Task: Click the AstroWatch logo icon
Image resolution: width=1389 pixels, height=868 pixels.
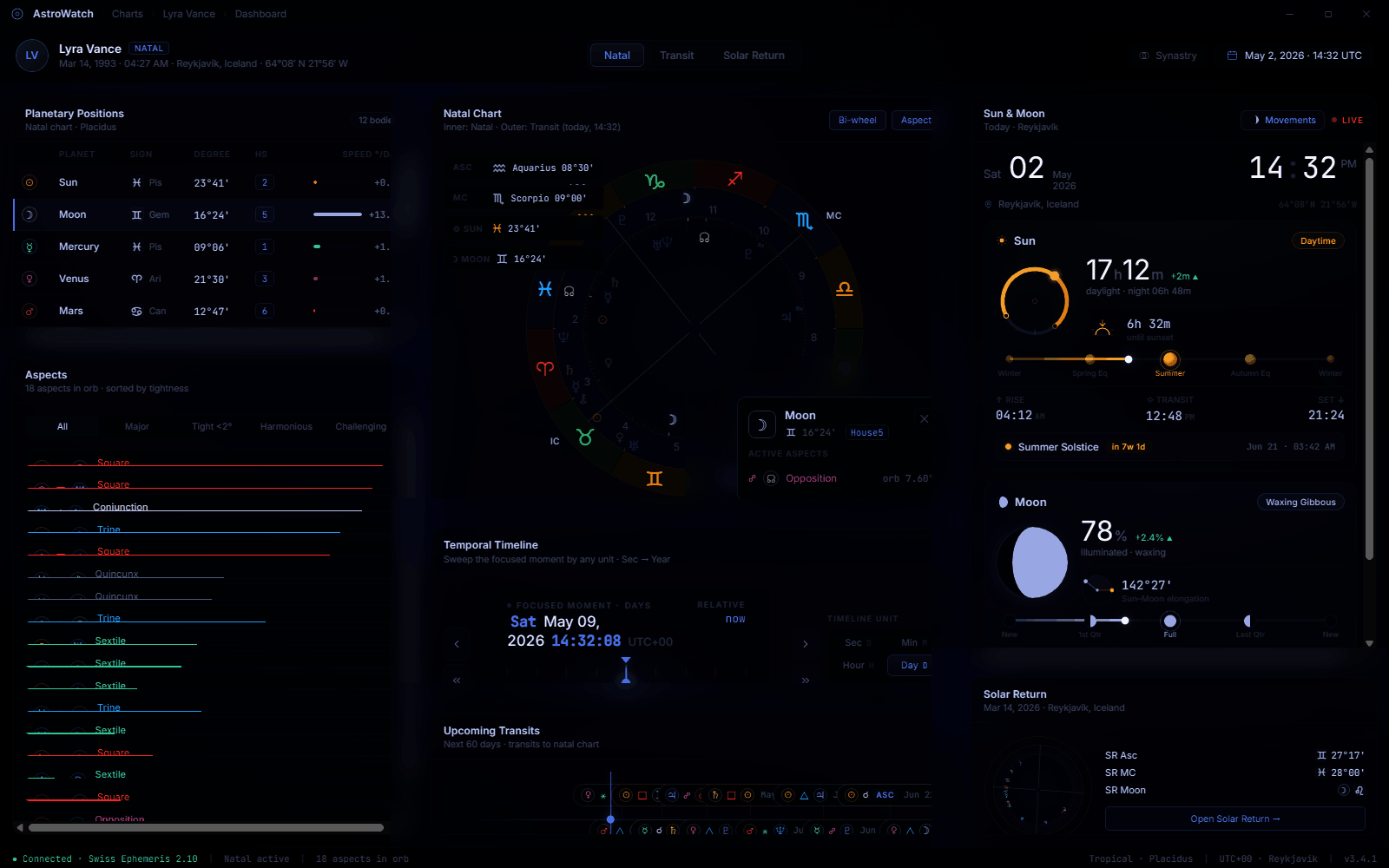Action: pos(17,14)
